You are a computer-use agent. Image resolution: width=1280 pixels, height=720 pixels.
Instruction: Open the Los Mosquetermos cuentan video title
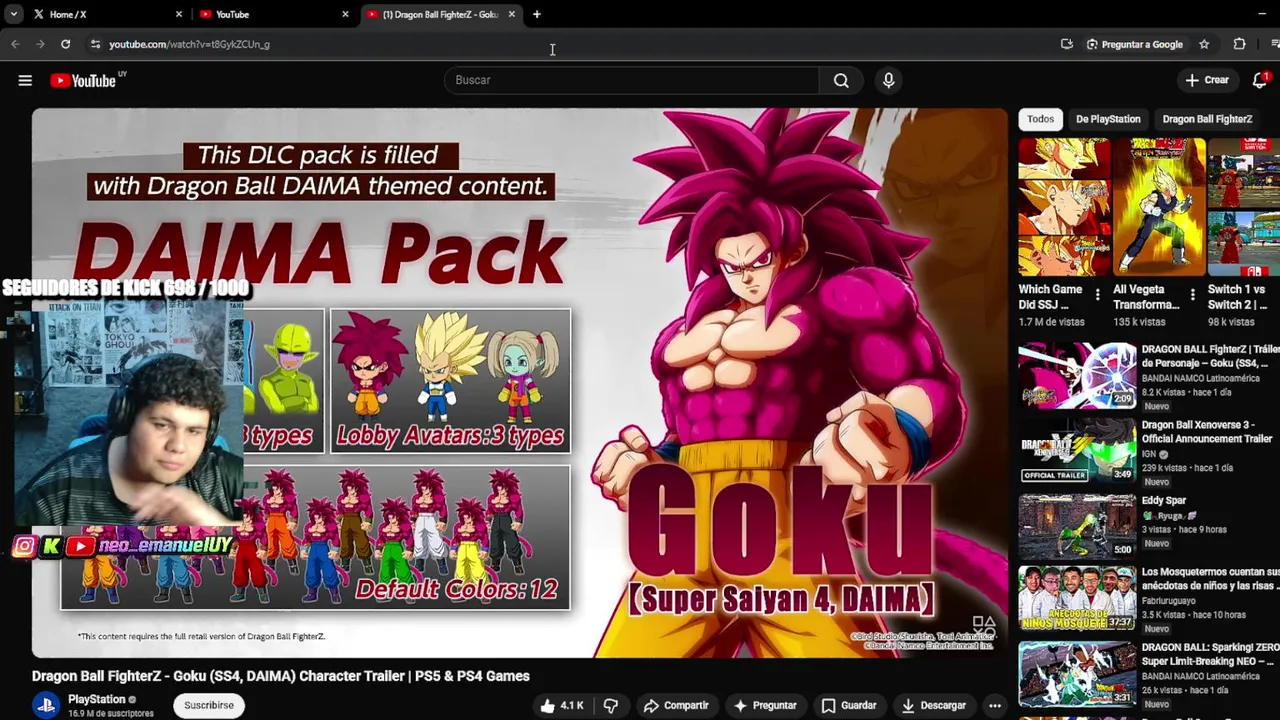1211,579
